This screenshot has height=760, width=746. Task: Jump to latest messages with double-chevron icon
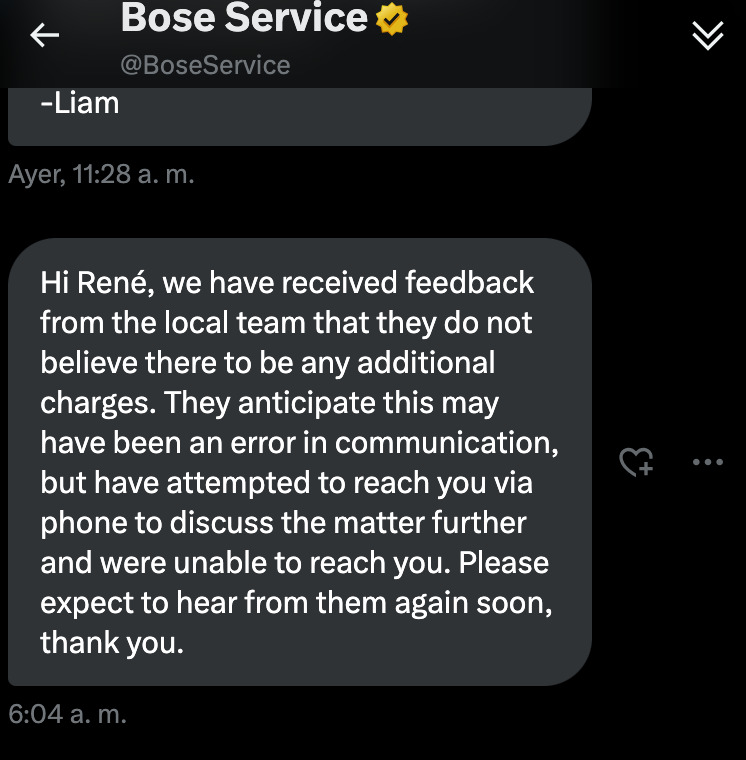(707, 35)
